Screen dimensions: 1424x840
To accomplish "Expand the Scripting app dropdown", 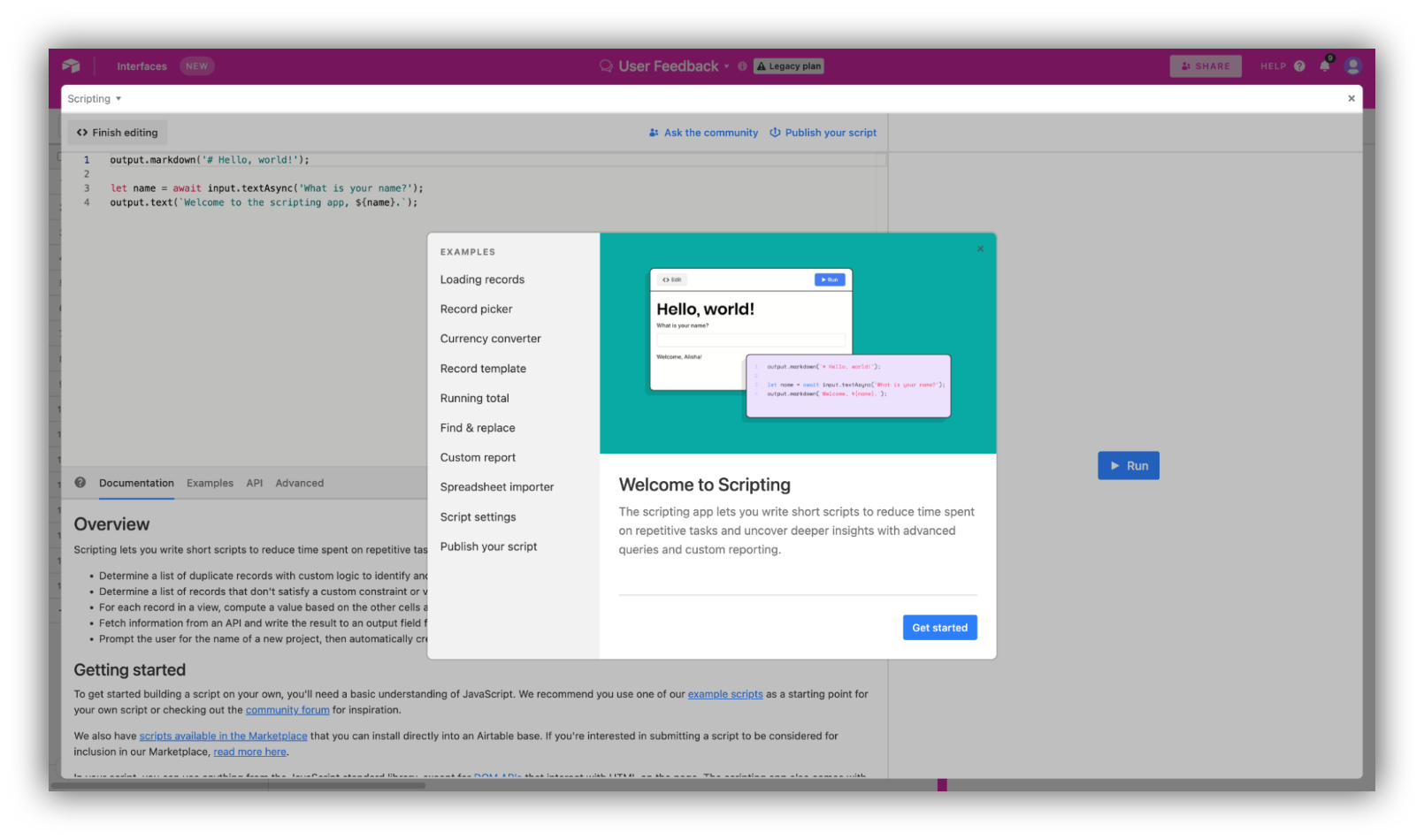I will [x=95, y=99].
